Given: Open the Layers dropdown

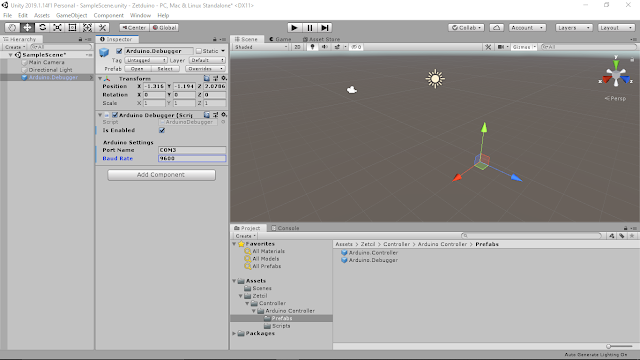Looking at the screenshot, I should click(x=574, y=28).
